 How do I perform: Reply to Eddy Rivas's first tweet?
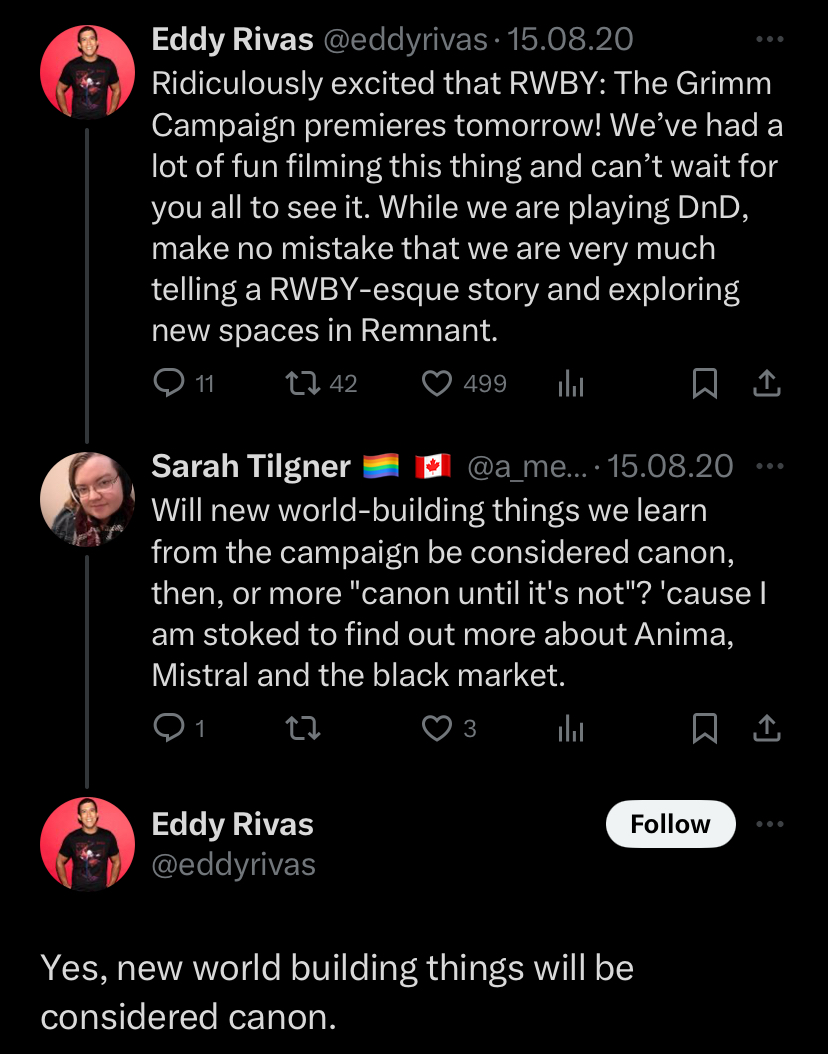click(169, 383)
